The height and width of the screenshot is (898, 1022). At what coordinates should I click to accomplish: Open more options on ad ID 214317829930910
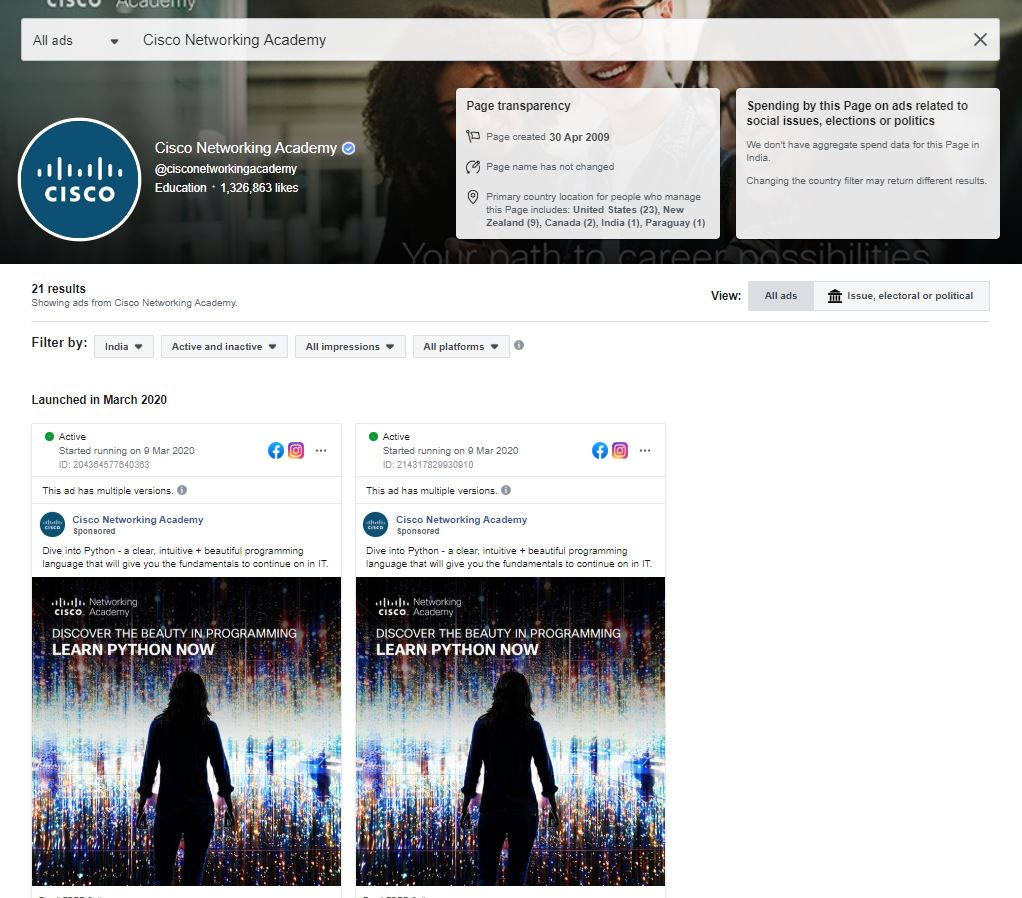645,450
